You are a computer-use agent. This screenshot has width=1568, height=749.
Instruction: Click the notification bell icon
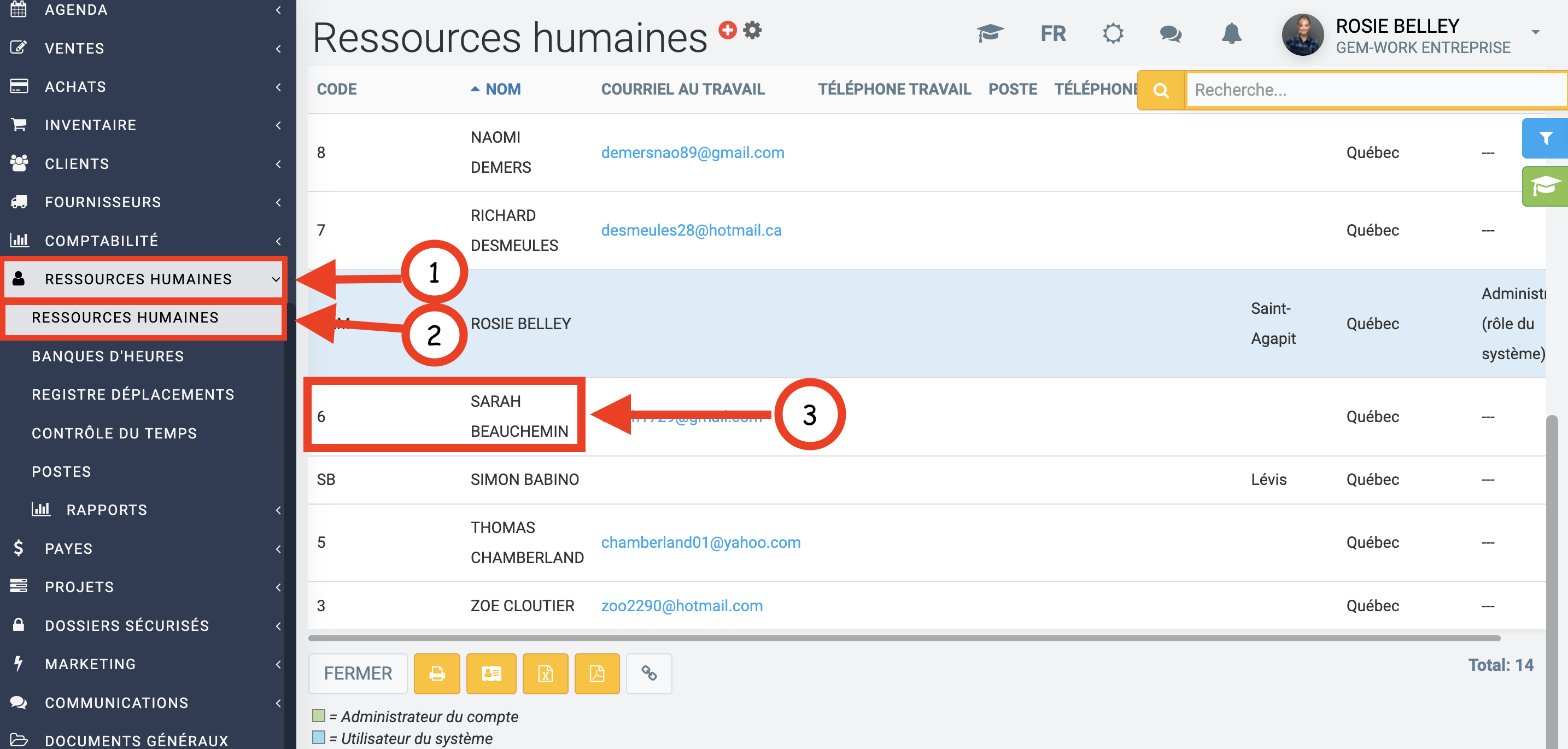click(1231, 33)
